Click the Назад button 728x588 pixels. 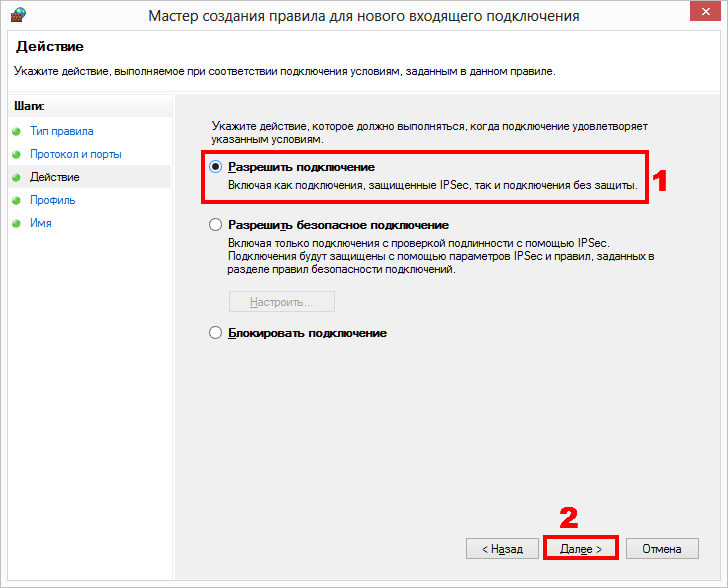point(502,549)
